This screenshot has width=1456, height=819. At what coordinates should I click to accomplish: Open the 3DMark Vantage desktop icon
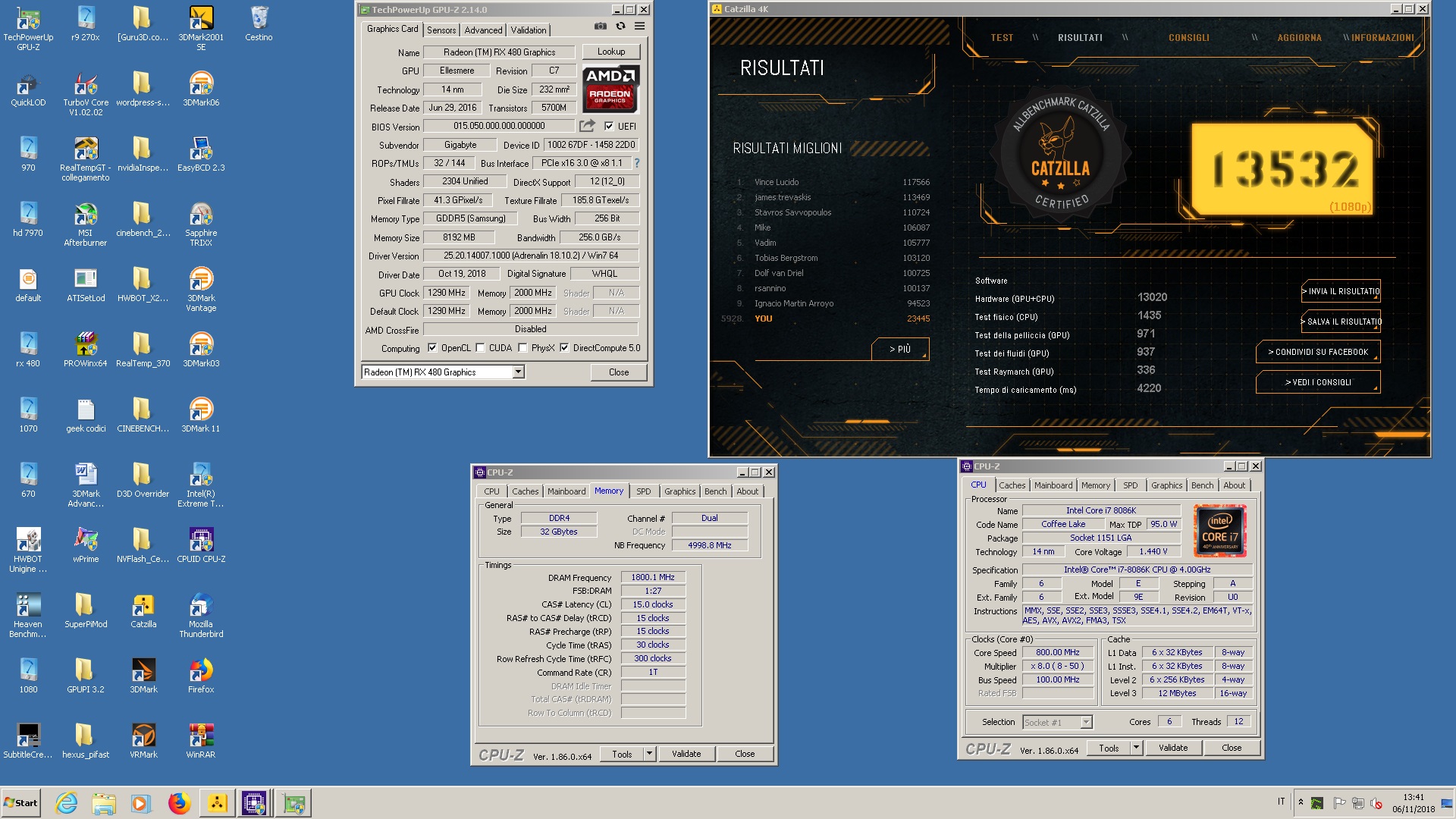coord(201,290)
